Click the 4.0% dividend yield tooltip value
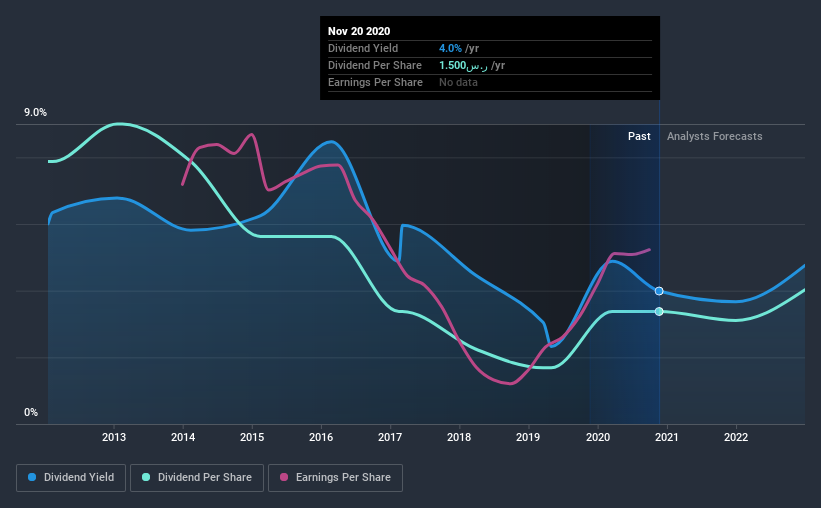Screen dimensions: 821x508 (x=450, y=48)
